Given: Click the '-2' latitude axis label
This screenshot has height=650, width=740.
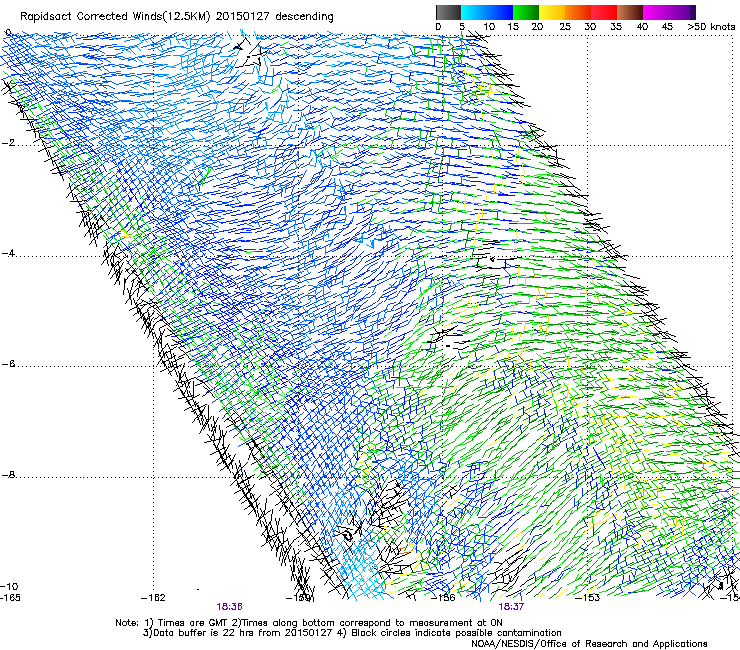Looking at the screenshot, I should pyautogui.click(x=8, y=143).
